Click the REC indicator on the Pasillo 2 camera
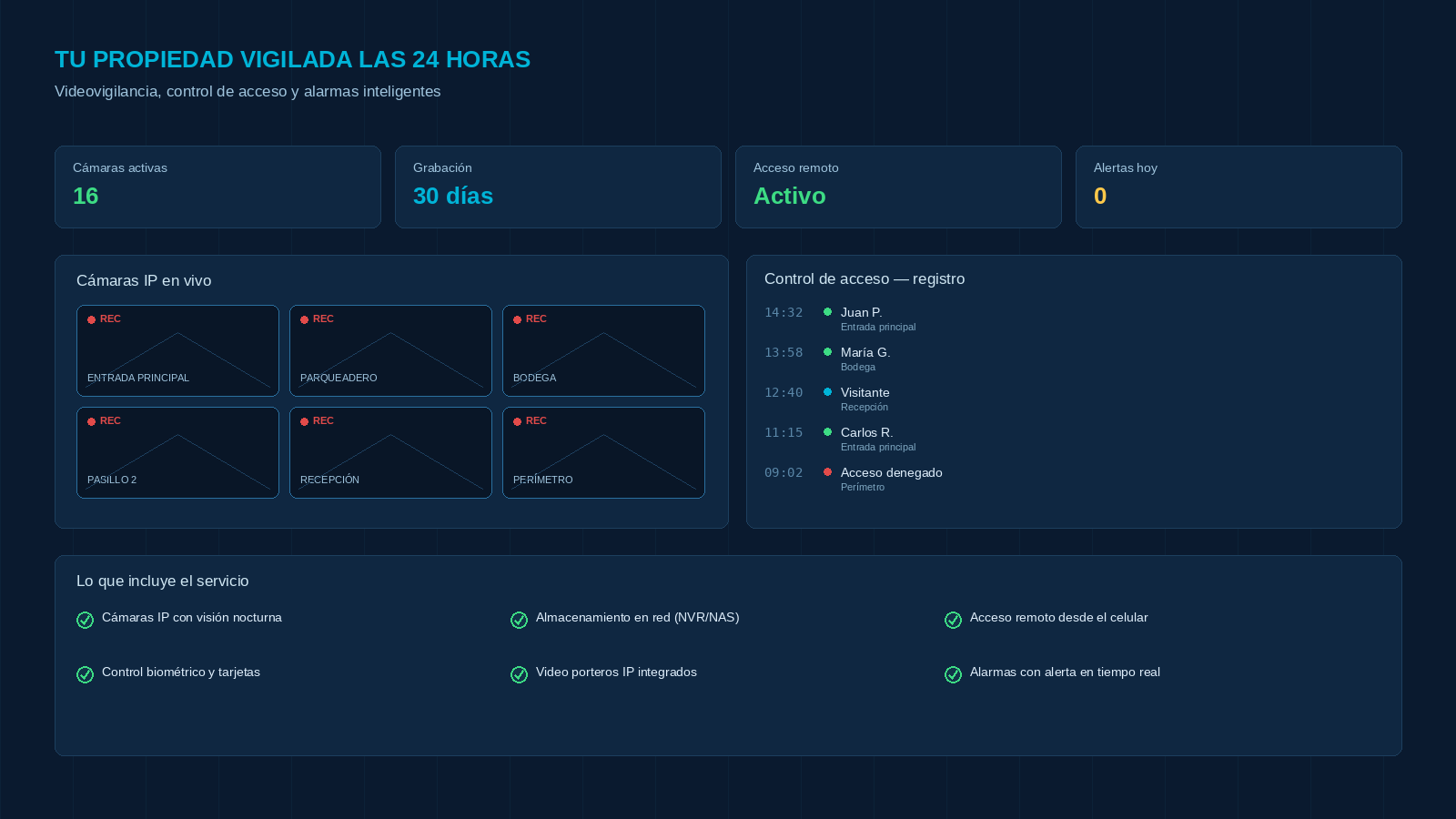Image resolution: width=1456 pixels, height=819 pixels. (104, 421)
